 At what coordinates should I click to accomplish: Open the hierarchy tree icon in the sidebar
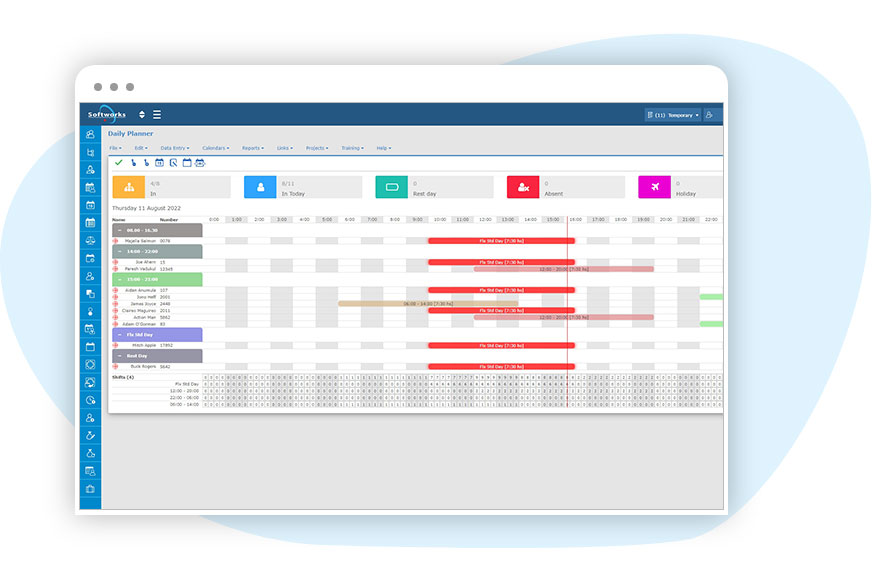(90, 152)
